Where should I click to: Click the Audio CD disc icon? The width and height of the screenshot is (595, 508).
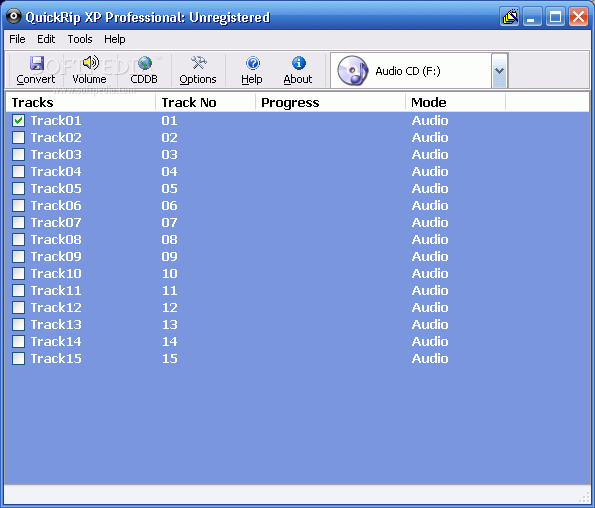pyautogui.click(x=353, y=71)
